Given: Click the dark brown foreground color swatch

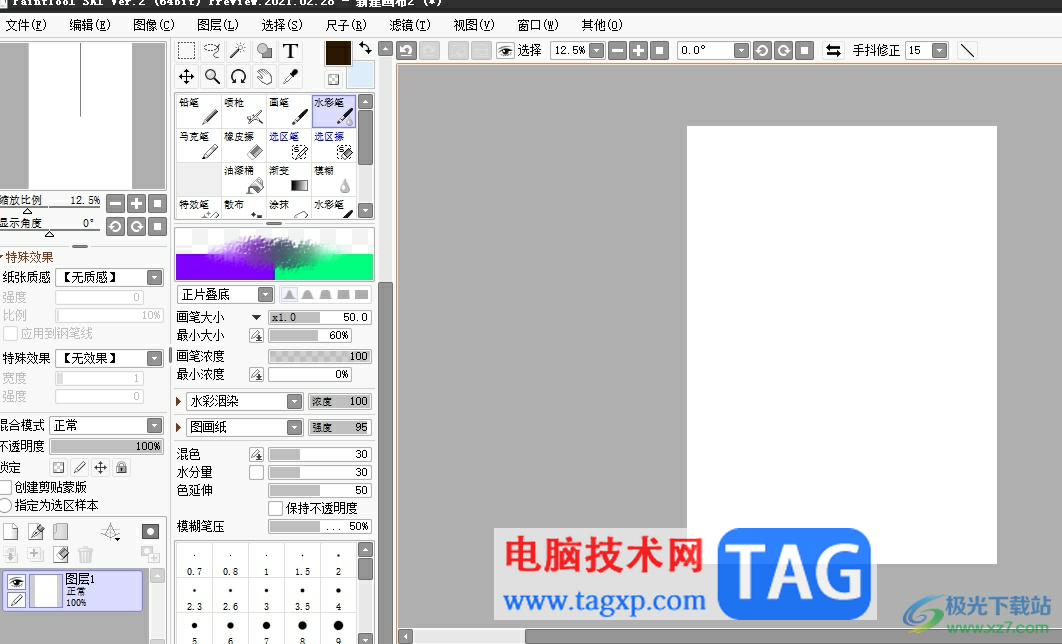Looking at the screenshot, I should tap(338, 53).
